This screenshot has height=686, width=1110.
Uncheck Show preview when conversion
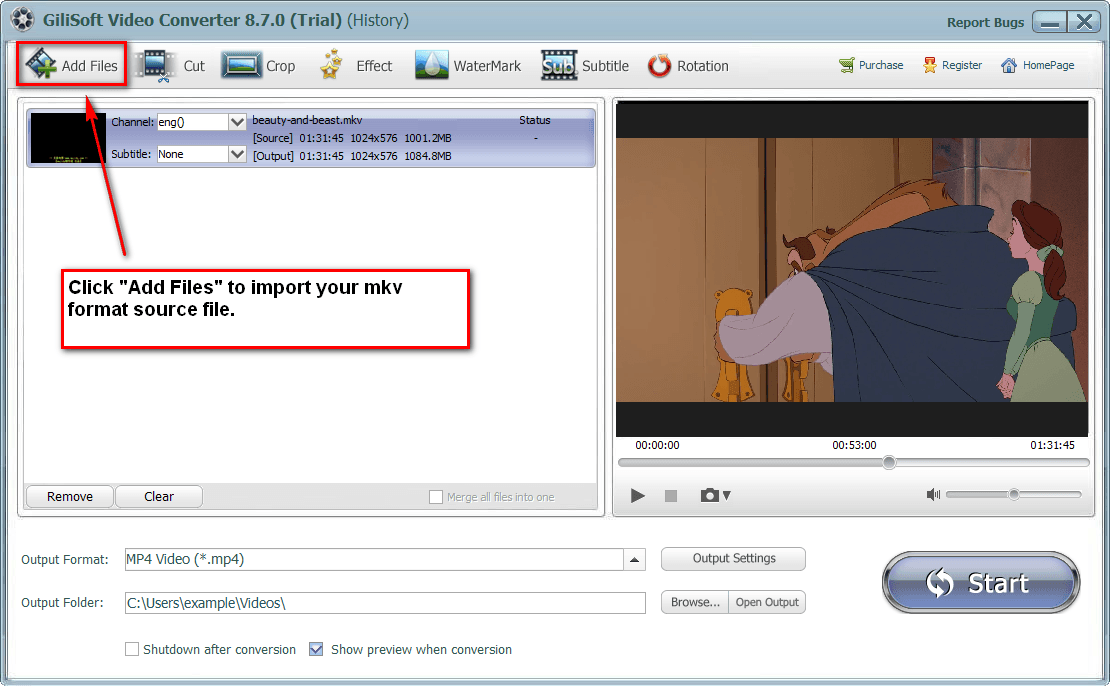pos(316,649)
